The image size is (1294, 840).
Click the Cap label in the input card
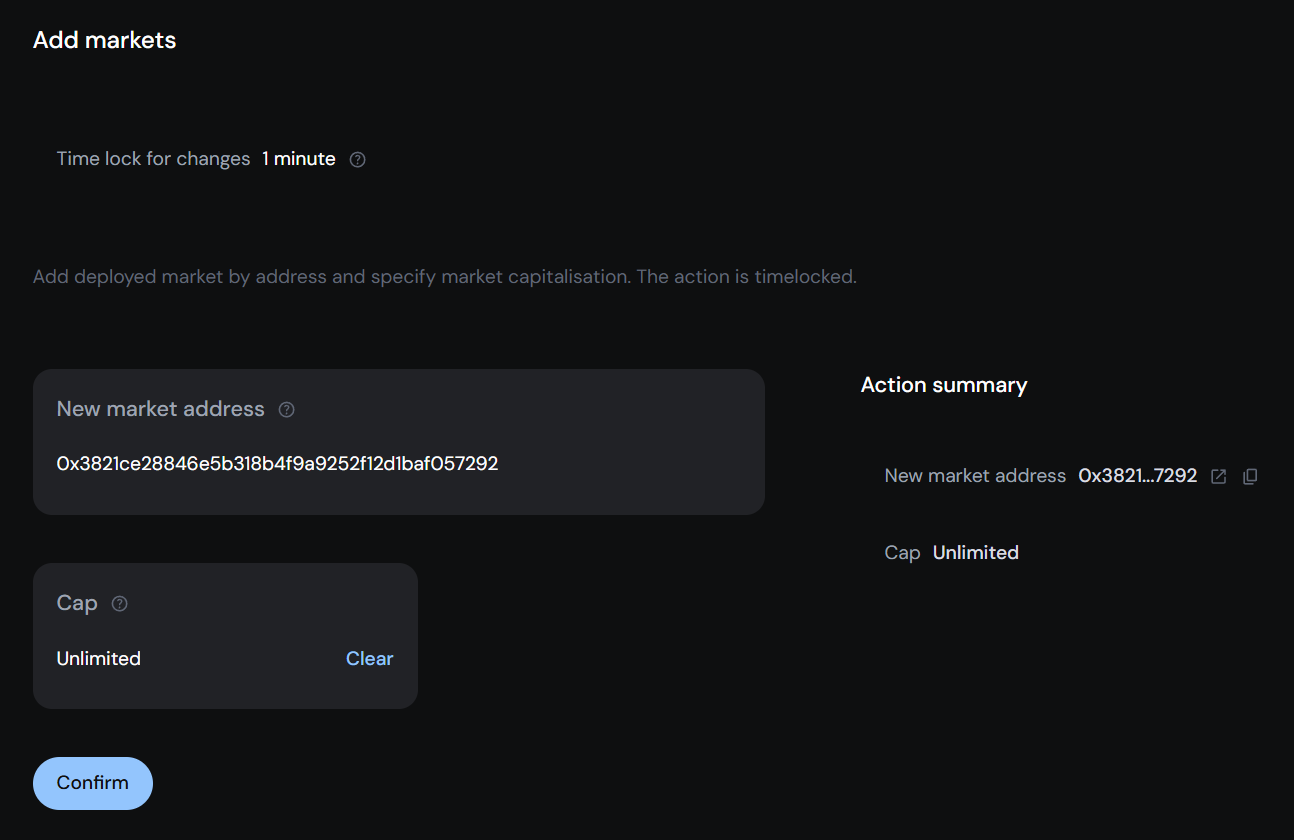[x=77, y=603]
